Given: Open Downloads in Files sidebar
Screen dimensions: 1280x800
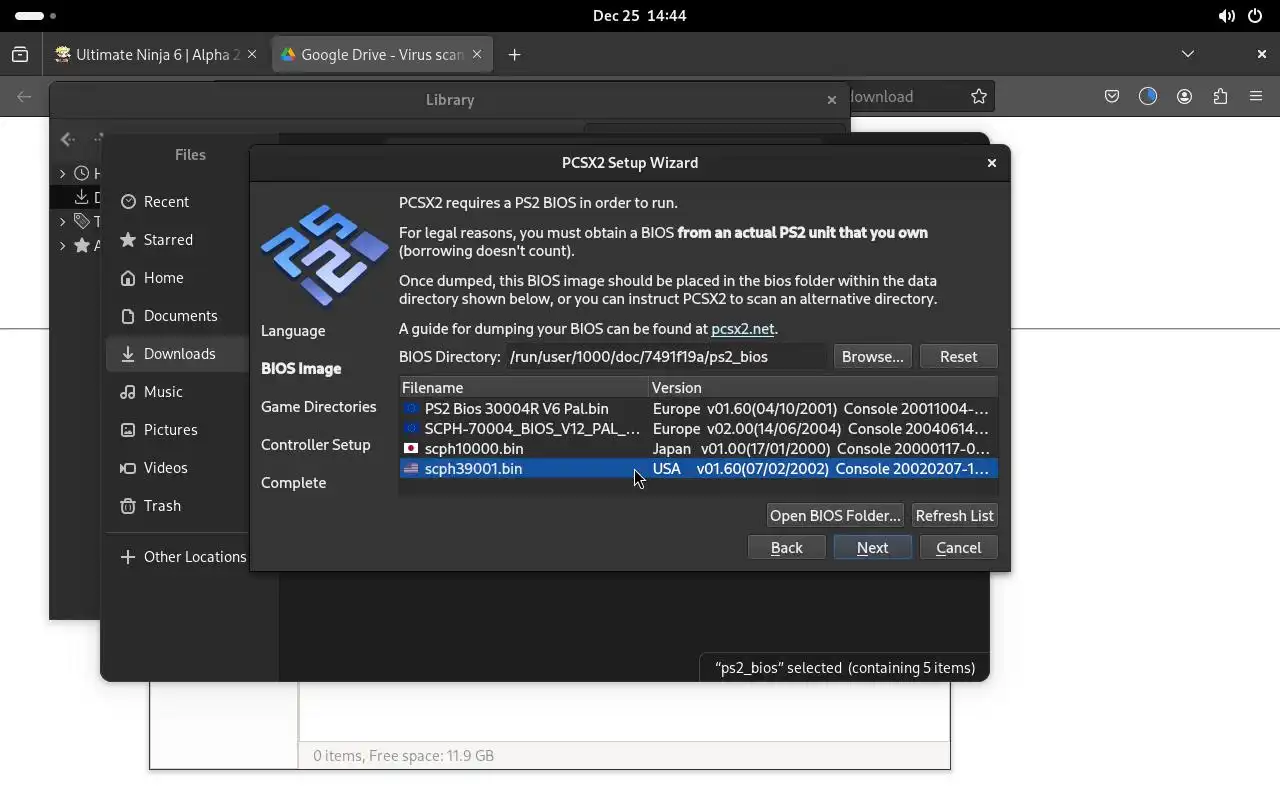Looking at the screenshot, I should pos(177,353).
